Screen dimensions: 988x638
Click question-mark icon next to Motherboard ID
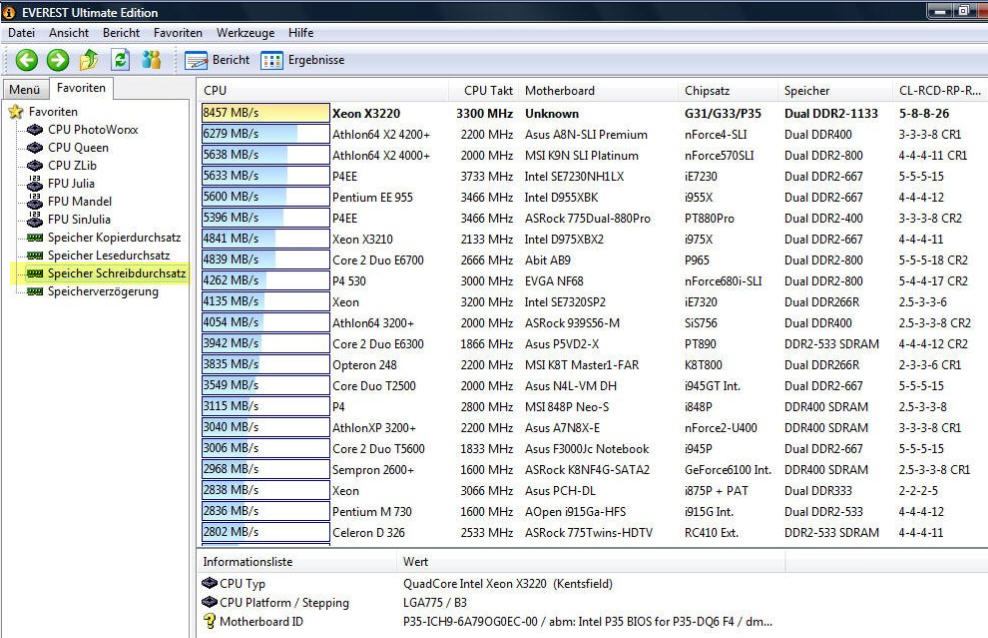tap(209, 621)
